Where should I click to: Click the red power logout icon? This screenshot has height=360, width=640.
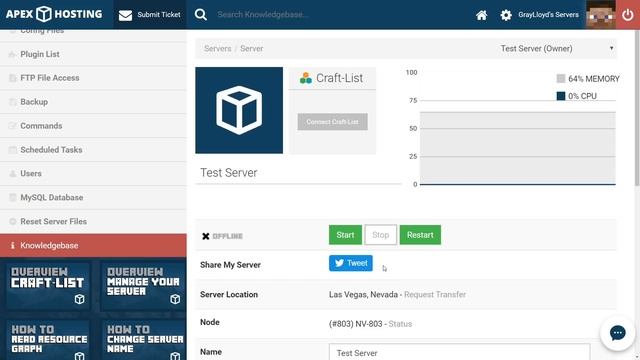628,15
